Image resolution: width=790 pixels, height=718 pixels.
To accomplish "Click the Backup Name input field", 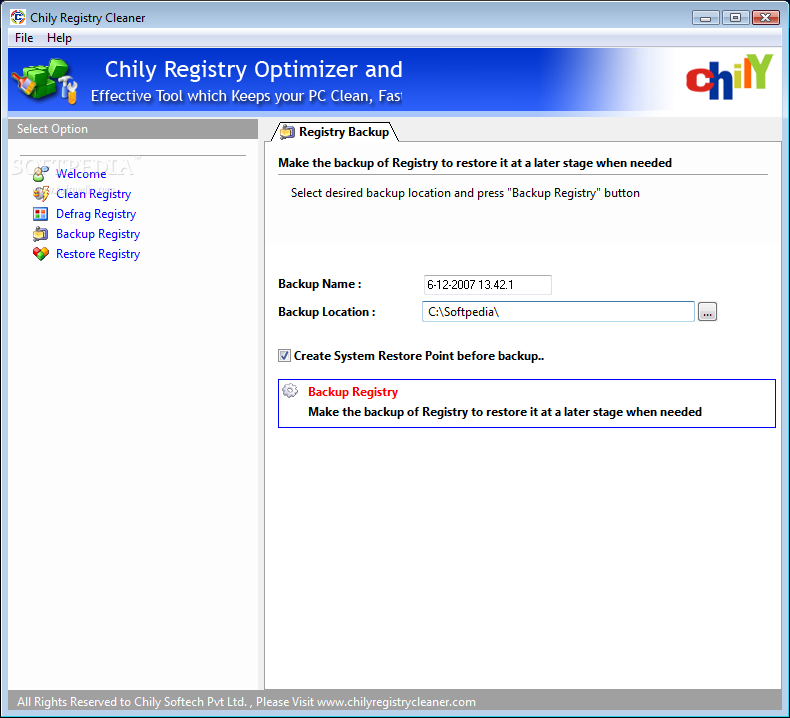I will [488, 285].
